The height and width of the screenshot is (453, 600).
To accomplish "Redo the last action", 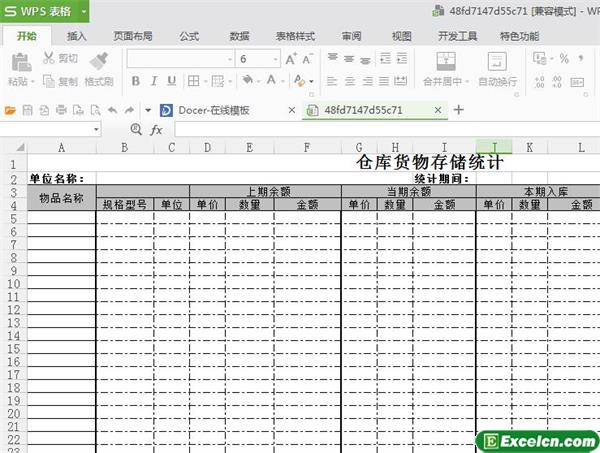I will pos(129,111).
